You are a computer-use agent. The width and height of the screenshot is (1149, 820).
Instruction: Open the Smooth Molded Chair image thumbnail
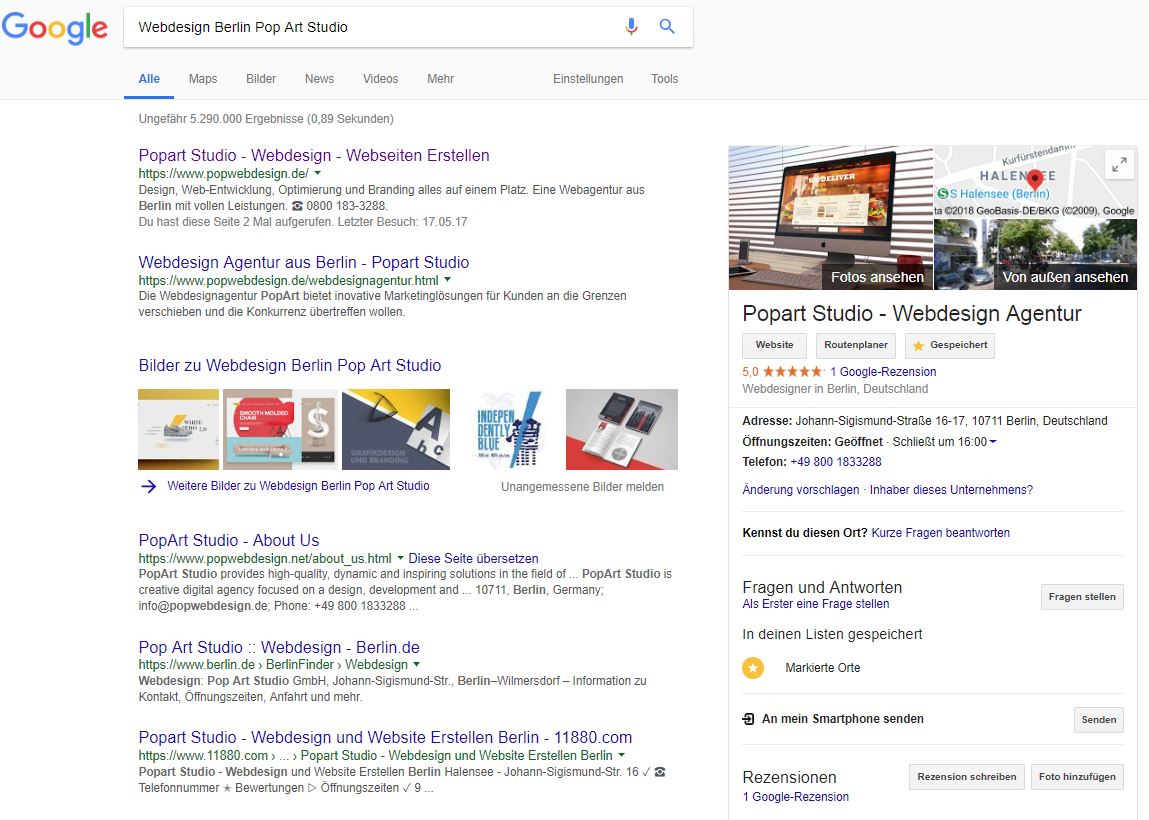281,429
